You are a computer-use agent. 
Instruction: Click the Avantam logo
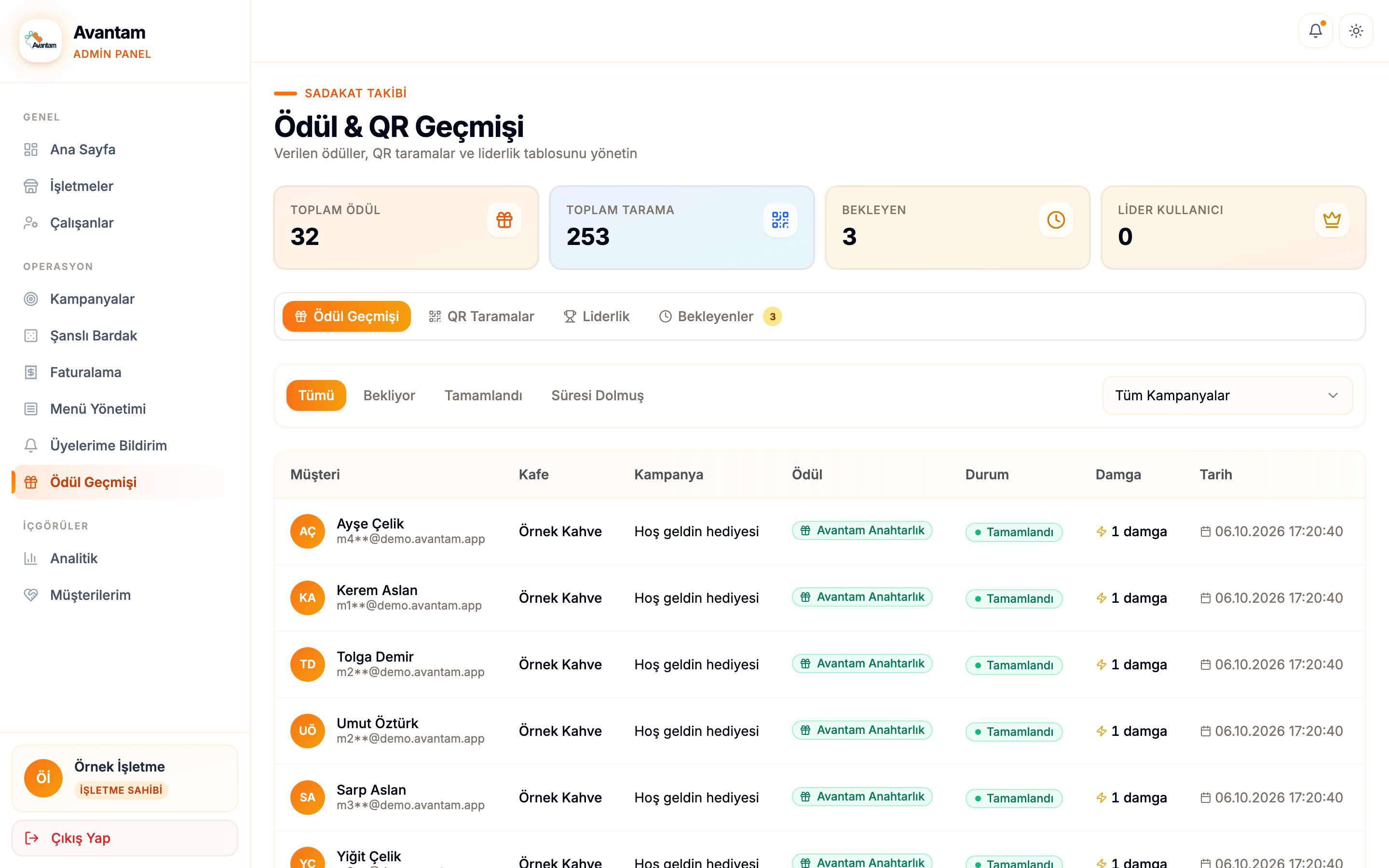pyautogui.click(x=40, y=41)
